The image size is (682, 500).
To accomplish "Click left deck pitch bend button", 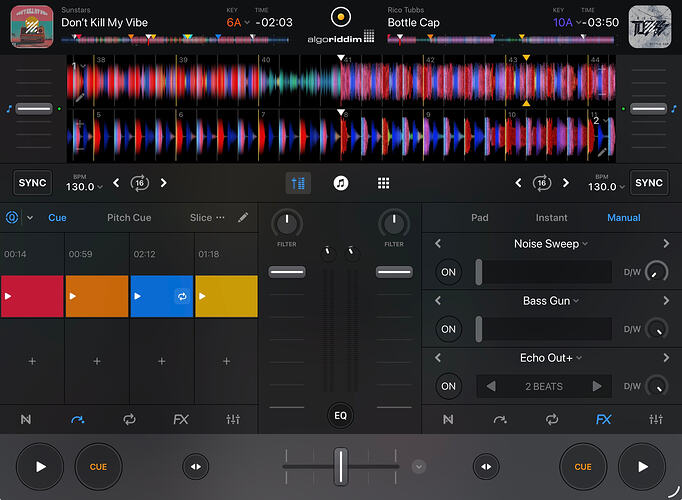I will pos(196,467).
